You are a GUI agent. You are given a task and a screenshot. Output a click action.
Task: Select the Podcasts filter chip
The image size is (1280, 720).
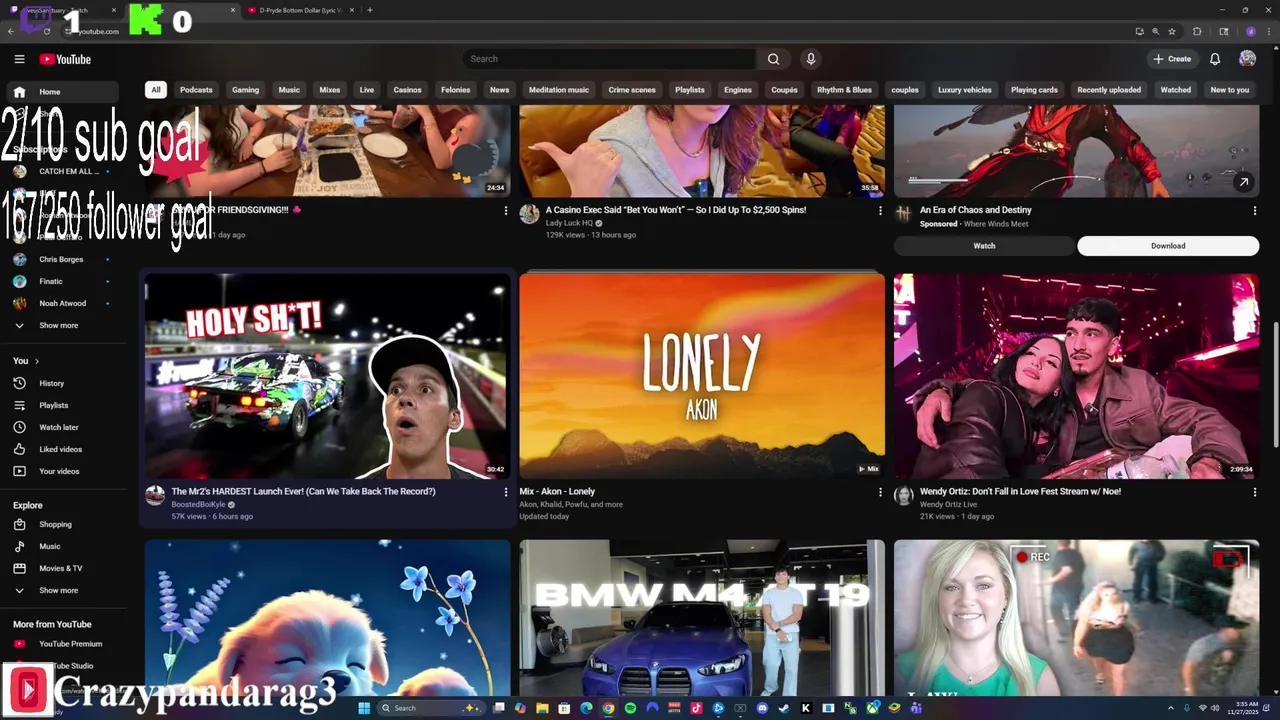tap(196, 90)
